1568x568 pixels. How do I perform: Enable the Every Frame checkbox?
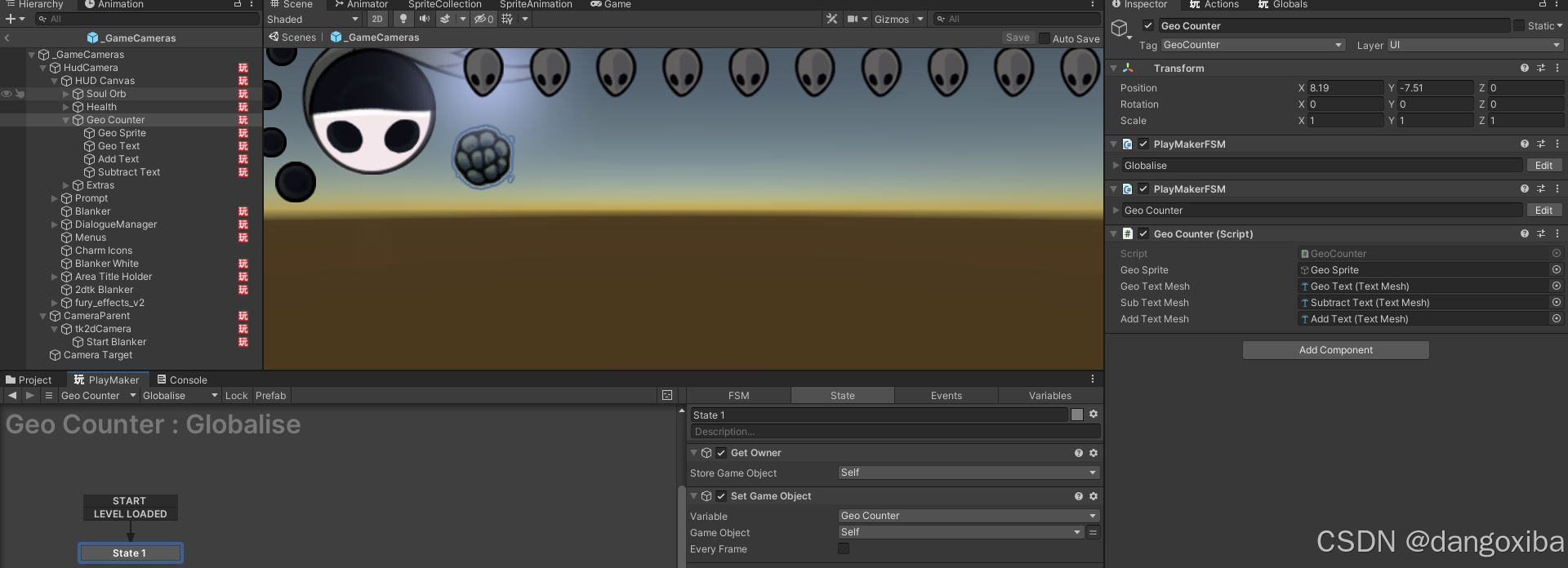(844, 549)
